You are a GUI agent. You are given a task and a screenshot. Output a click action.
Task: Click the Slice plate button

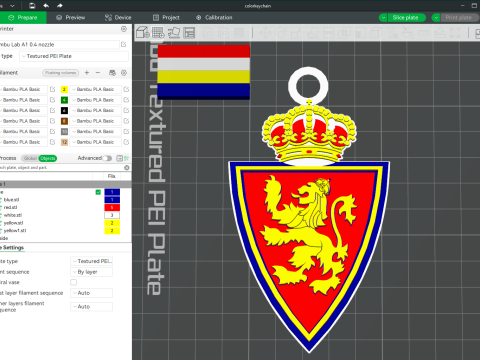[405, 18]
